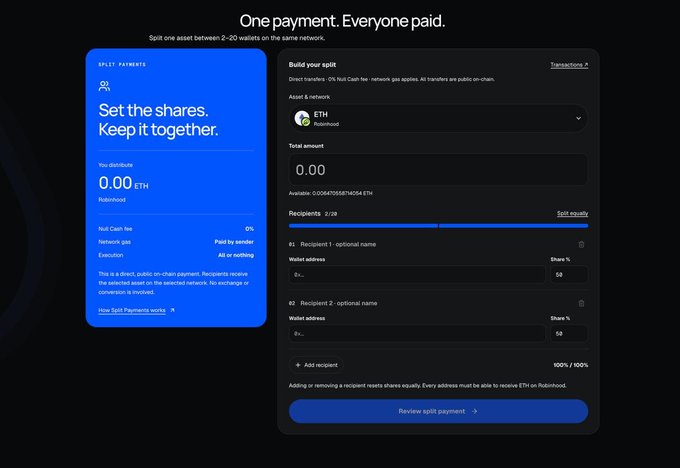Click the 'Paid by sender' network gas value
Image resolution: width=680 pixels, height=468 pixels.
tap(234, 242)
